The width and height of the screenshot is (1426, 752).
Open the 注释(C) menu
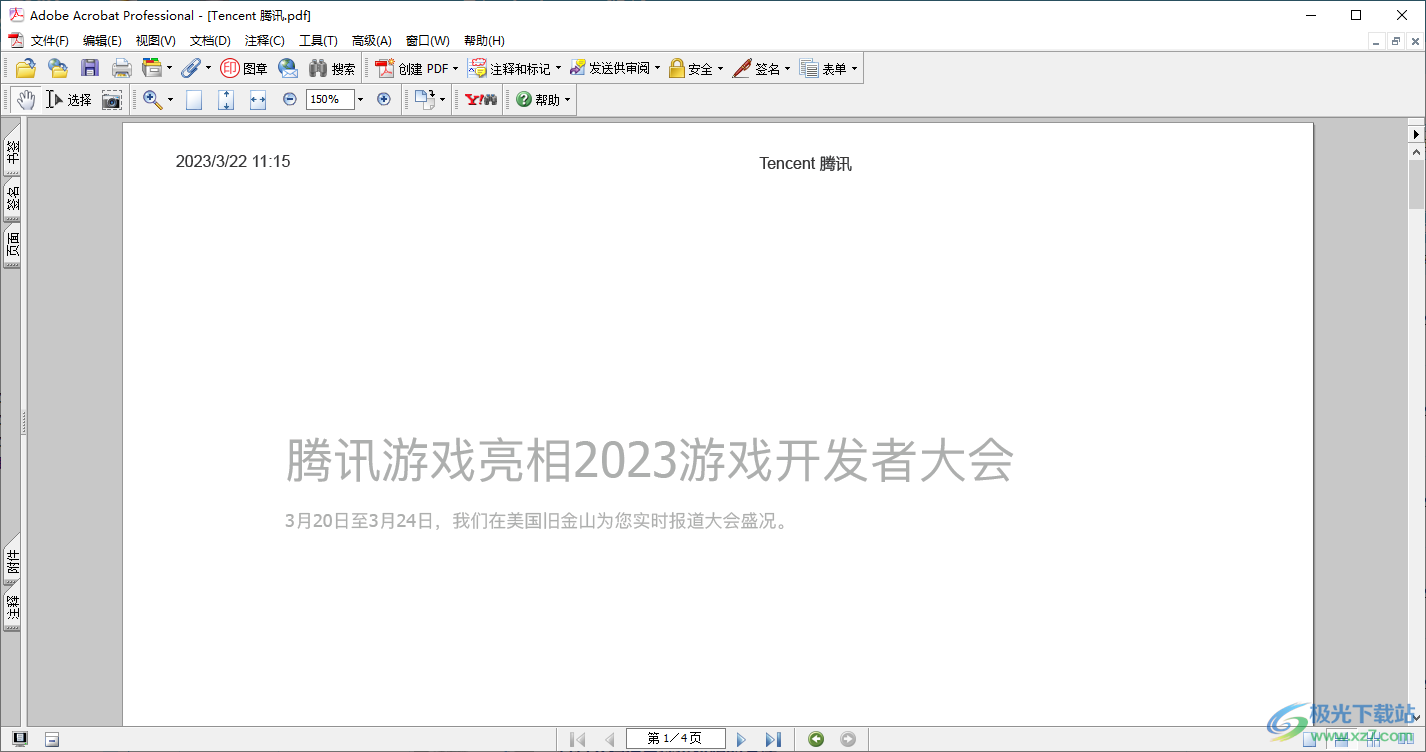tap(265, 41)
